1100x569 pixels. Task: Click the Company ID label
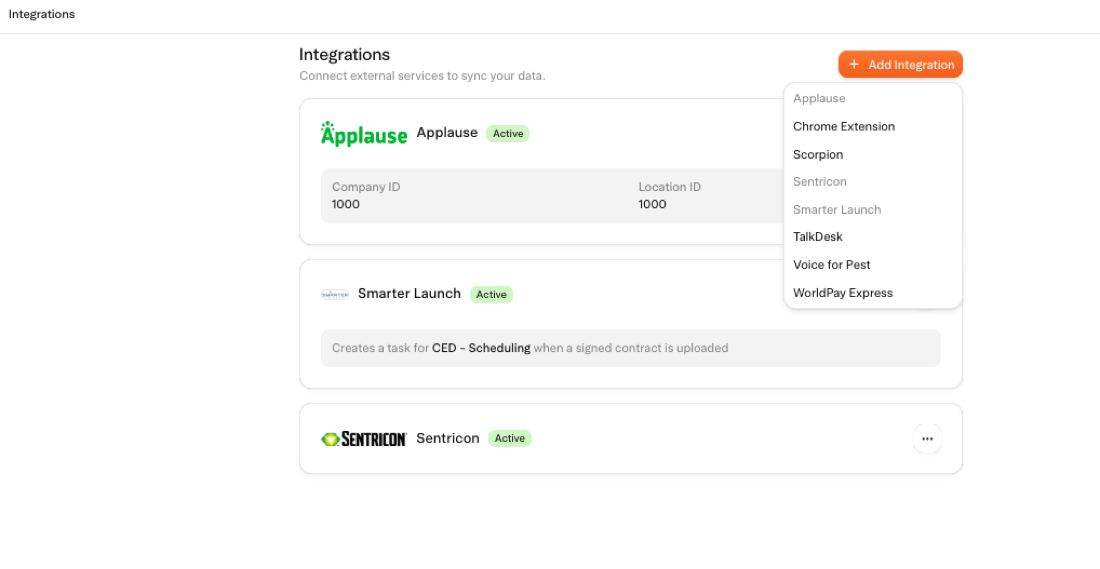pyautogui.click(x=366, y=187)
